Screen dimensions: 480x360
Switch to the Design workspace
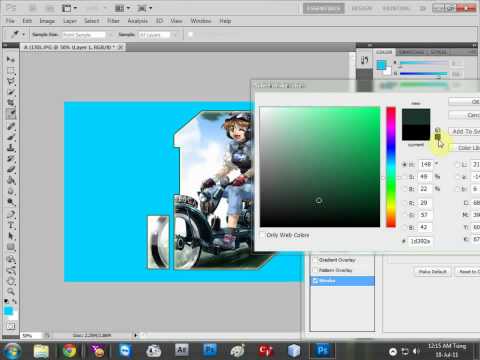tap(362, 8)
